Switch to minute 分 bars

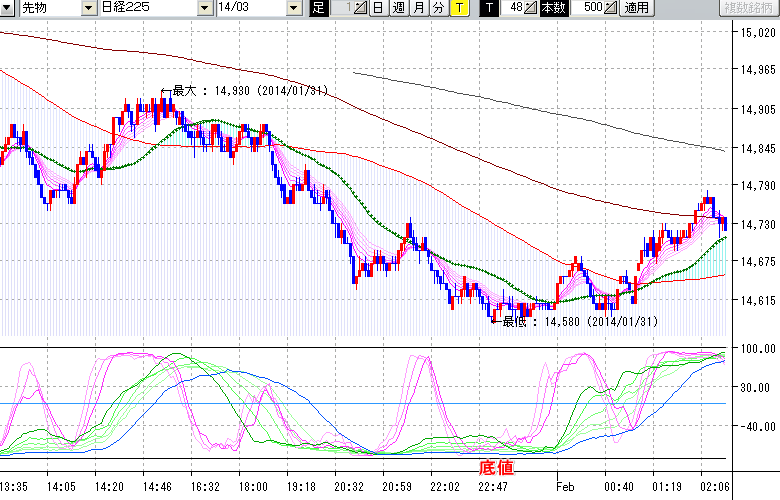pyautogui.click(x=438, y=8)
